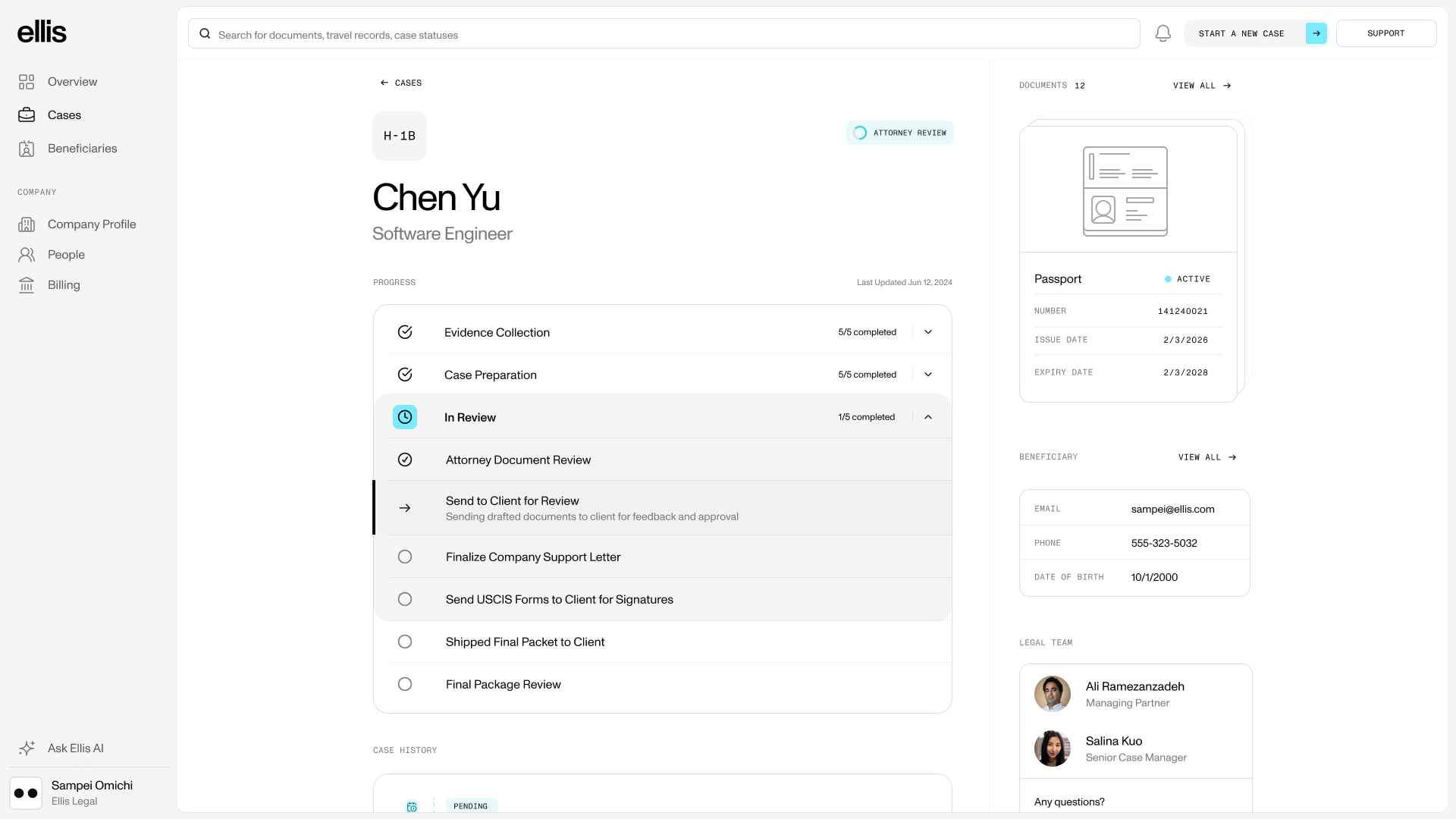1456x819 pixels.
Task: Click the passport document illustration
Action: (x=1125, y=191)
